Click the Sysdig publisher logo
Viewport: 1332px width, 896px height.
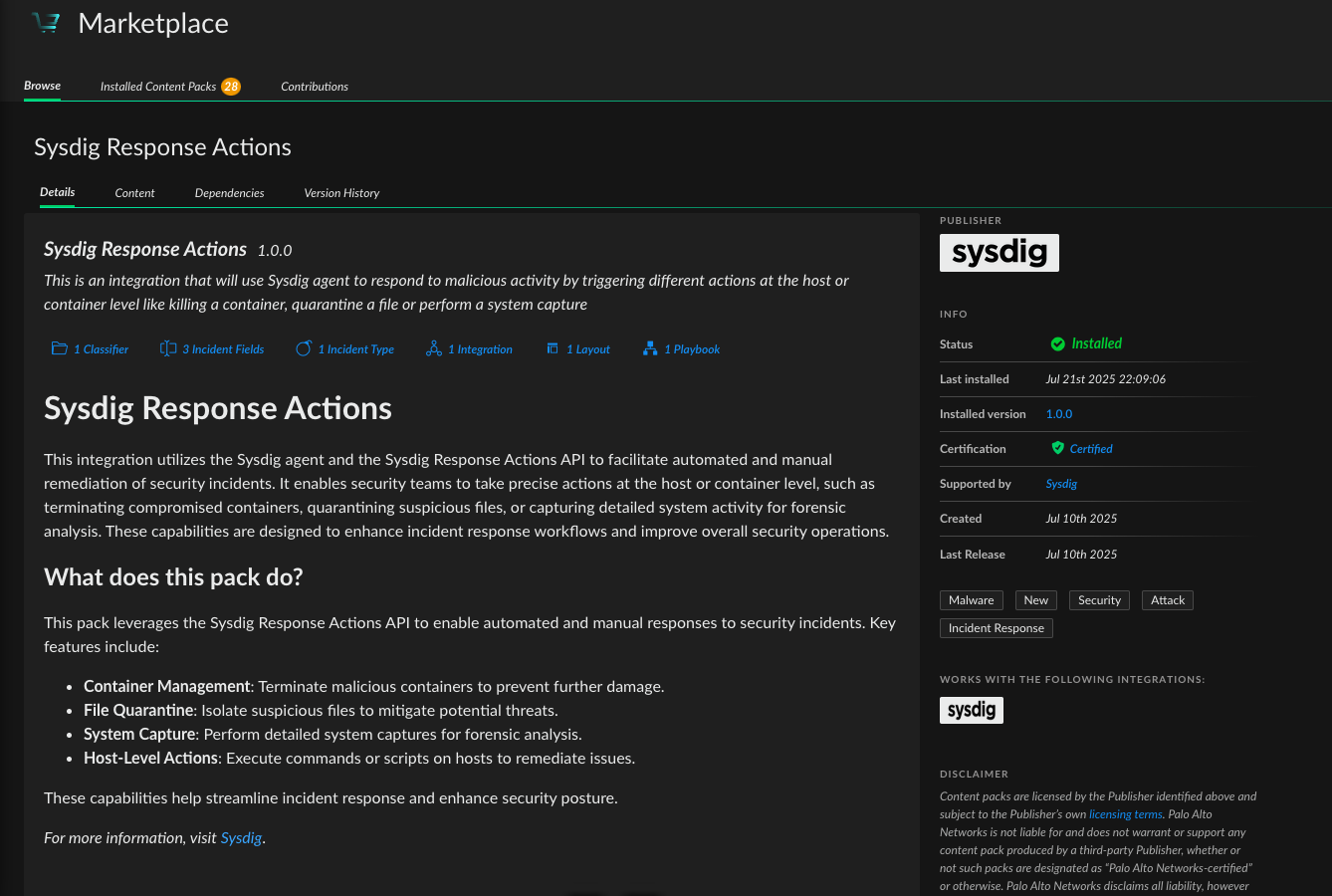coord(999,253)
